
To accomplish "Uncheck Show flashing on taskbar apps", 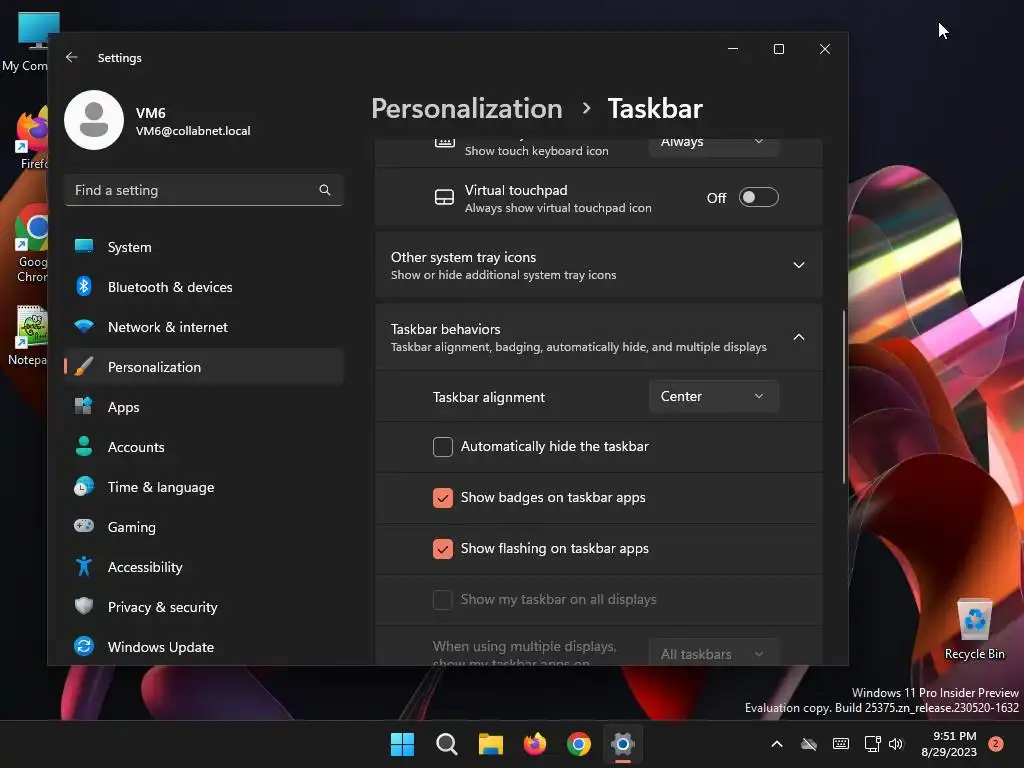I will click(443, 549).
